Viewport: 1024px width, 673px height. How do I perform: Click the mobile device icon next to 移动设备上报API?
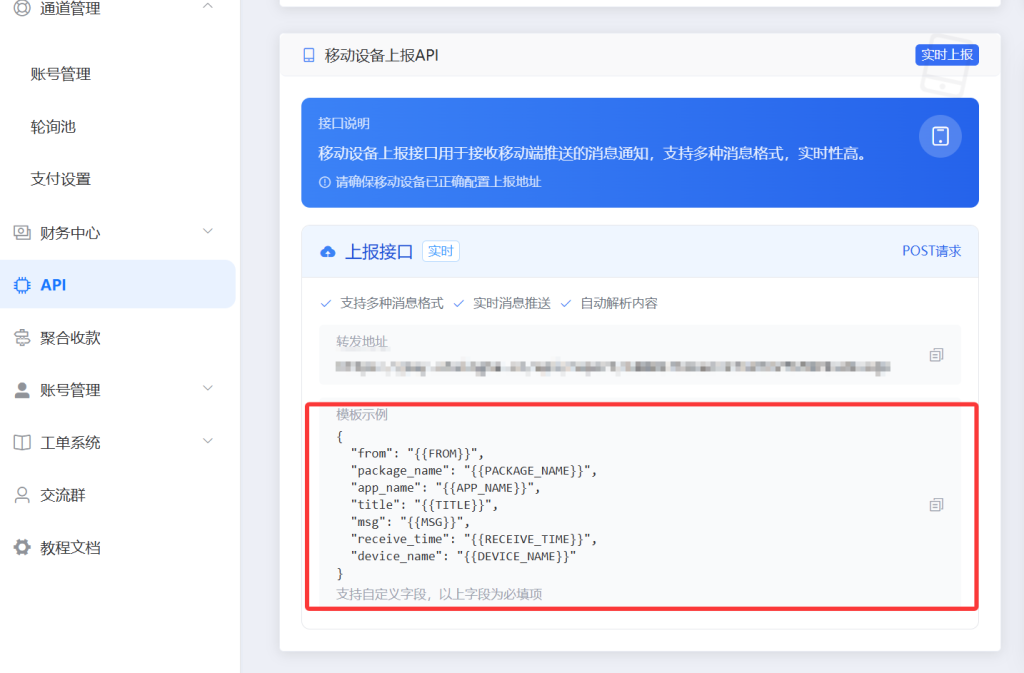point(309,56)
